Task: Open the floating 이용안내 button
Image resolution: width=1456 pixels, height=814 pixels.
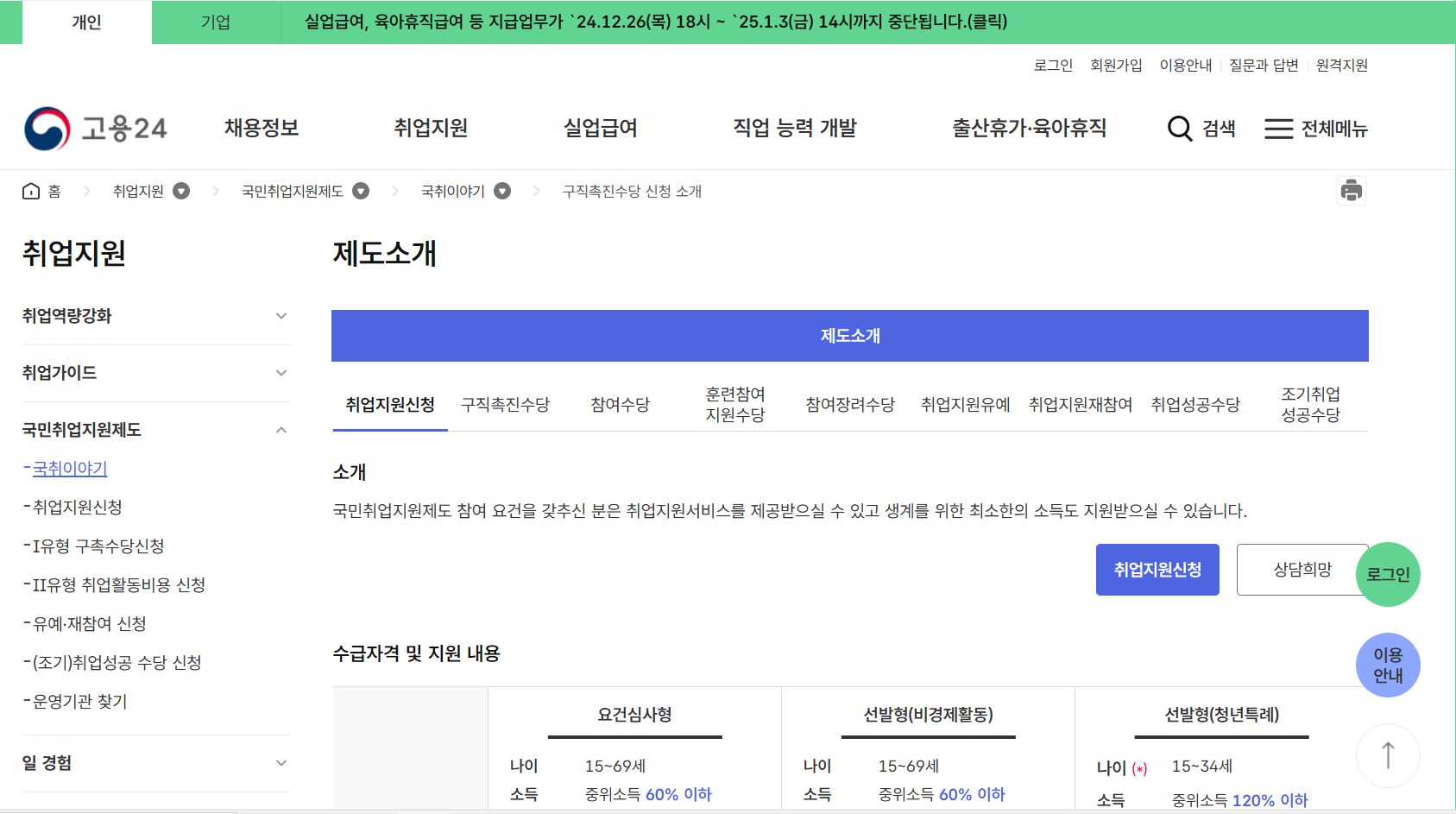Action: [1387, 665]
